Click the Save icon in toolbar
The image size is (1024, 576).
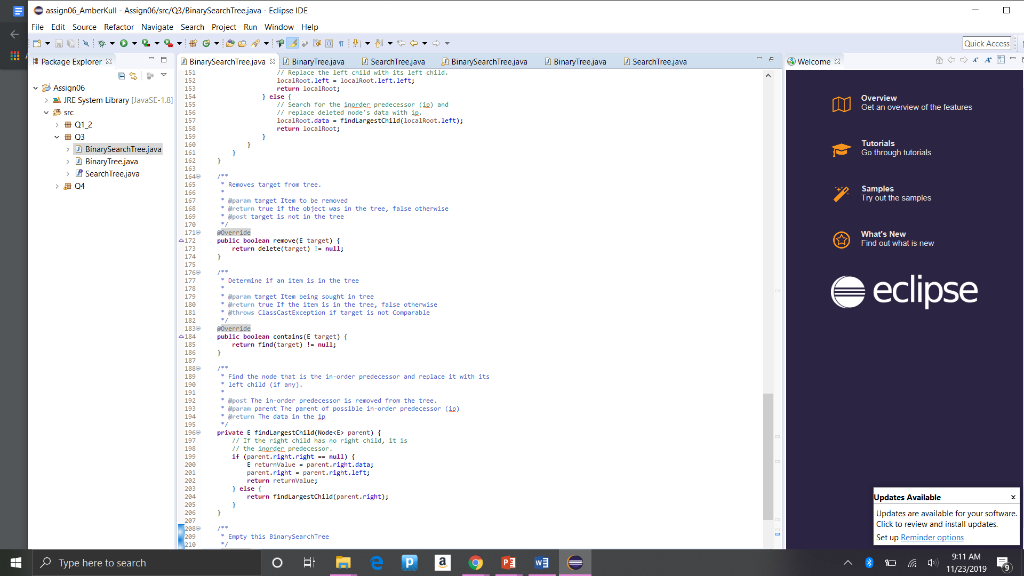(59, 43)
